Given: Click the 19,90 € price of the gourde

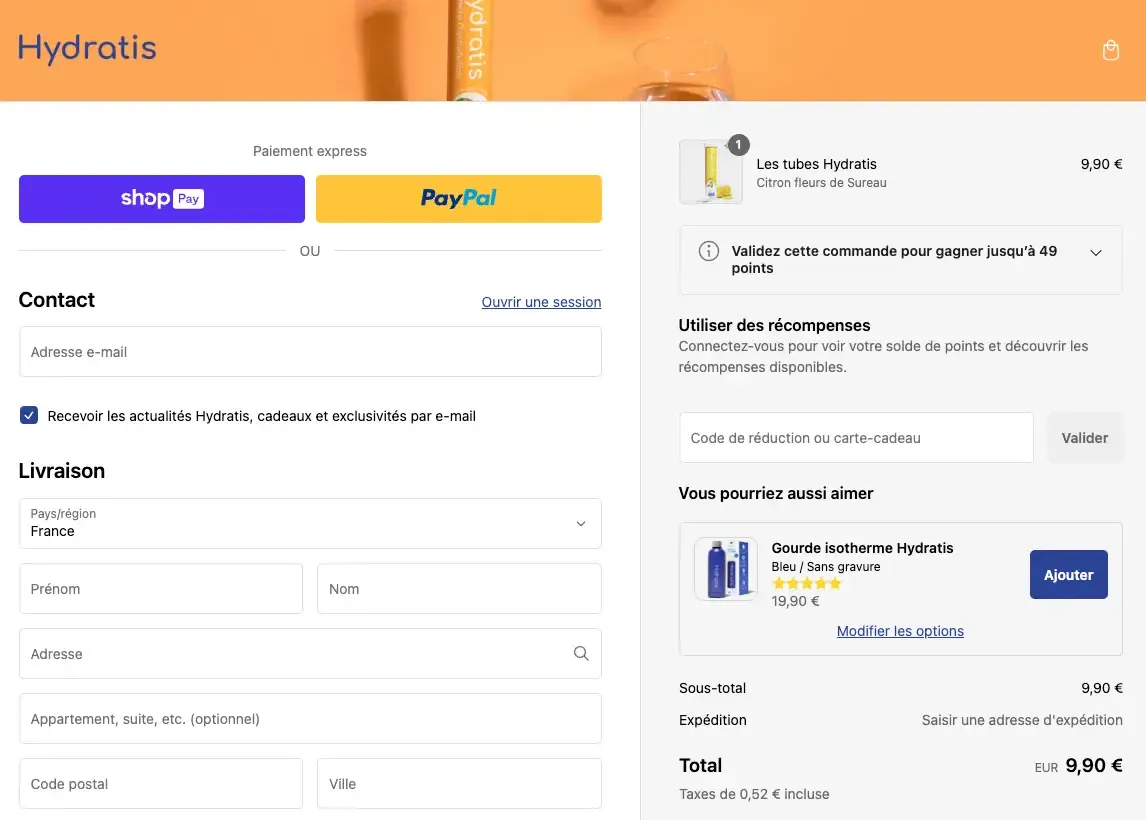Looking at the screenshot, I should pyautogui.click(x=795, y=601).
